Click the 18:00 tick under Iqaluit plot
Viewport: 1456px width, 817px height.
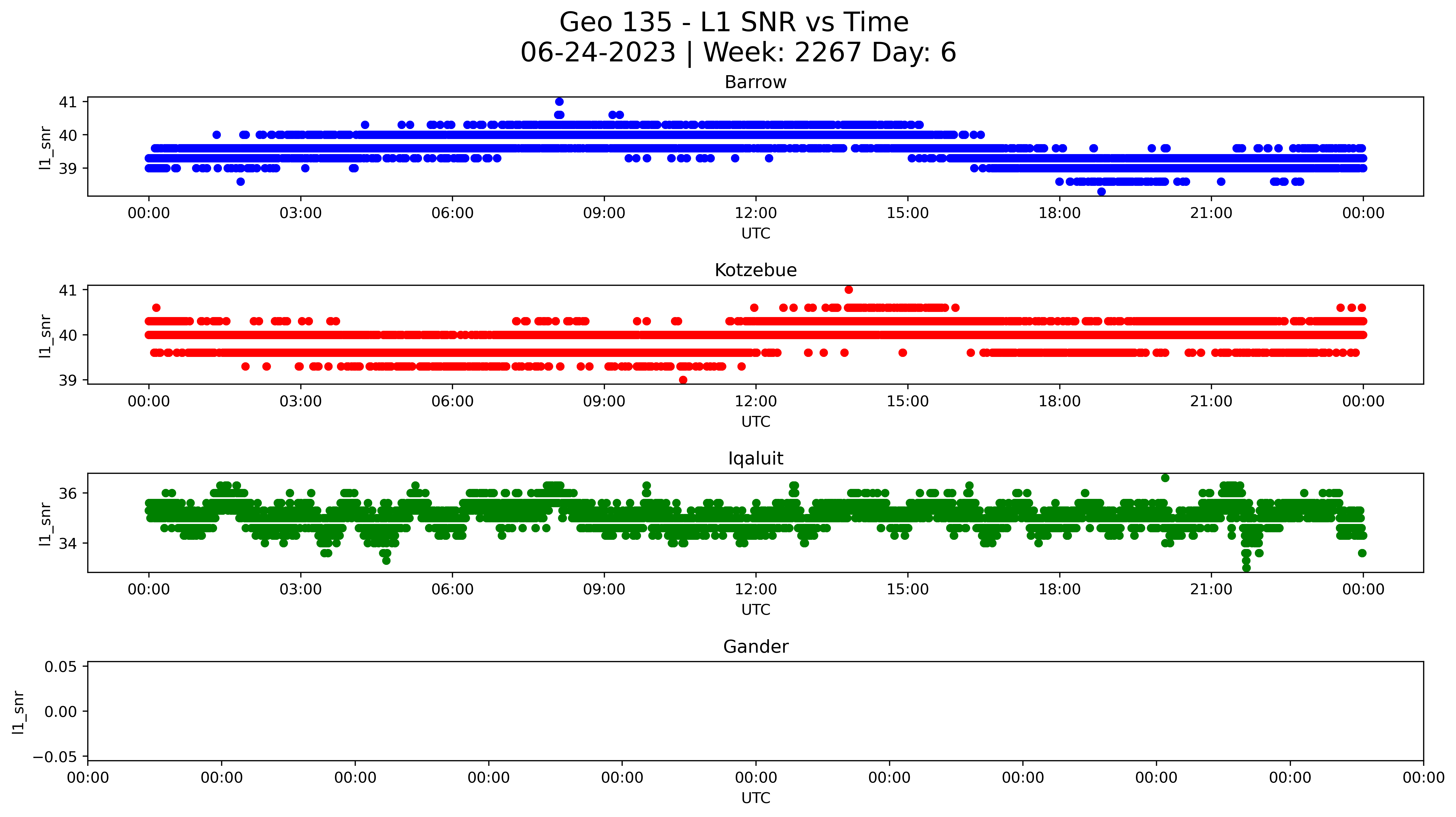click(1059, 590)
